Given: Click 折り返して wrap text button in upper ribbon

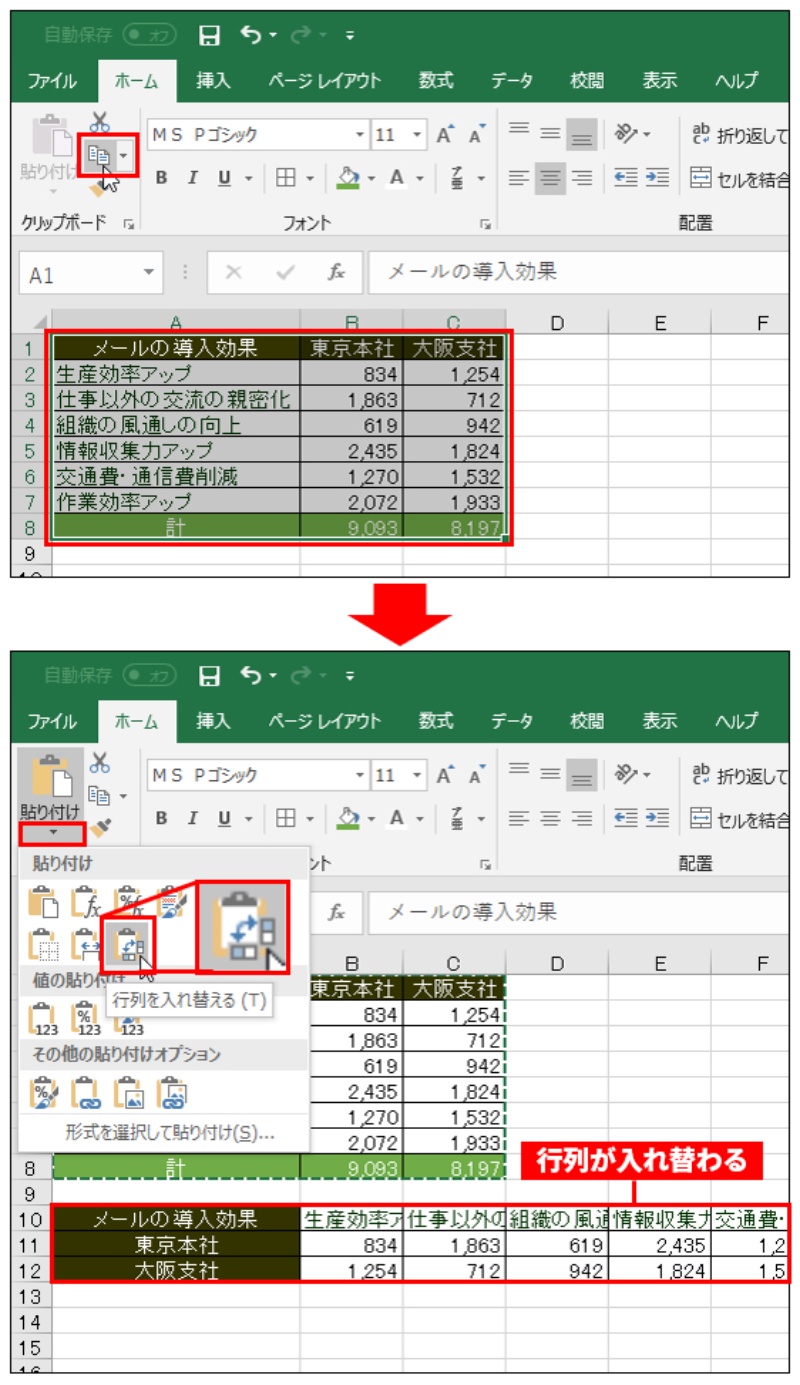Looking at the screenshot, I should [740, 133].
